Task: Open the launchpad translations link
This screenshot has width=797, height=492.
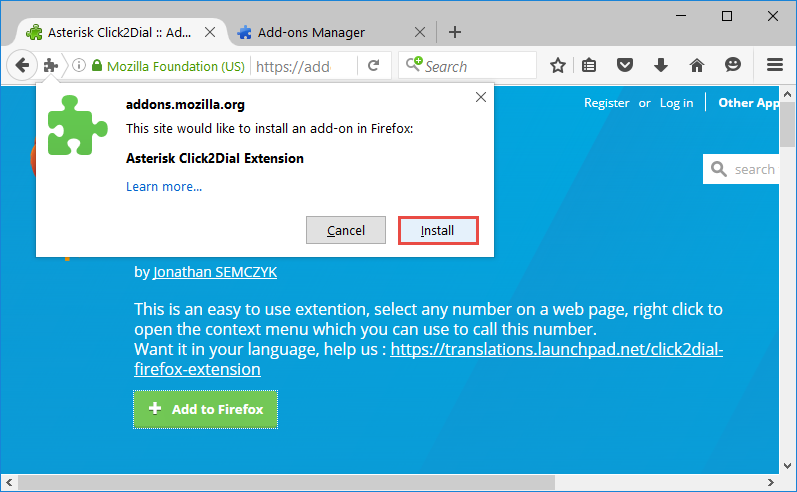Action: (x=428, y=359)
